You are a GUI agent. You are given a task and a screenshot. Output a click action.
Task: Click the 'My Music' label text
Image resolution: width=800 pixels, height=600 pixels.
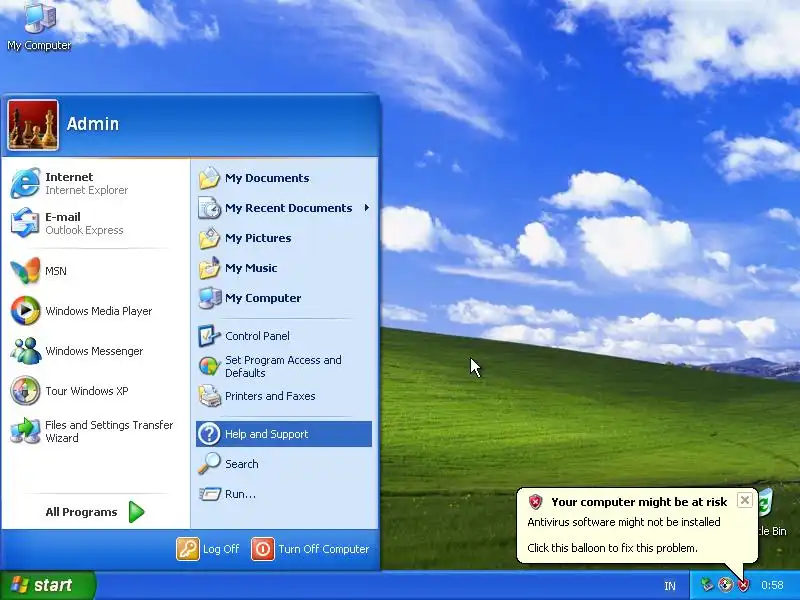(251, 268)
